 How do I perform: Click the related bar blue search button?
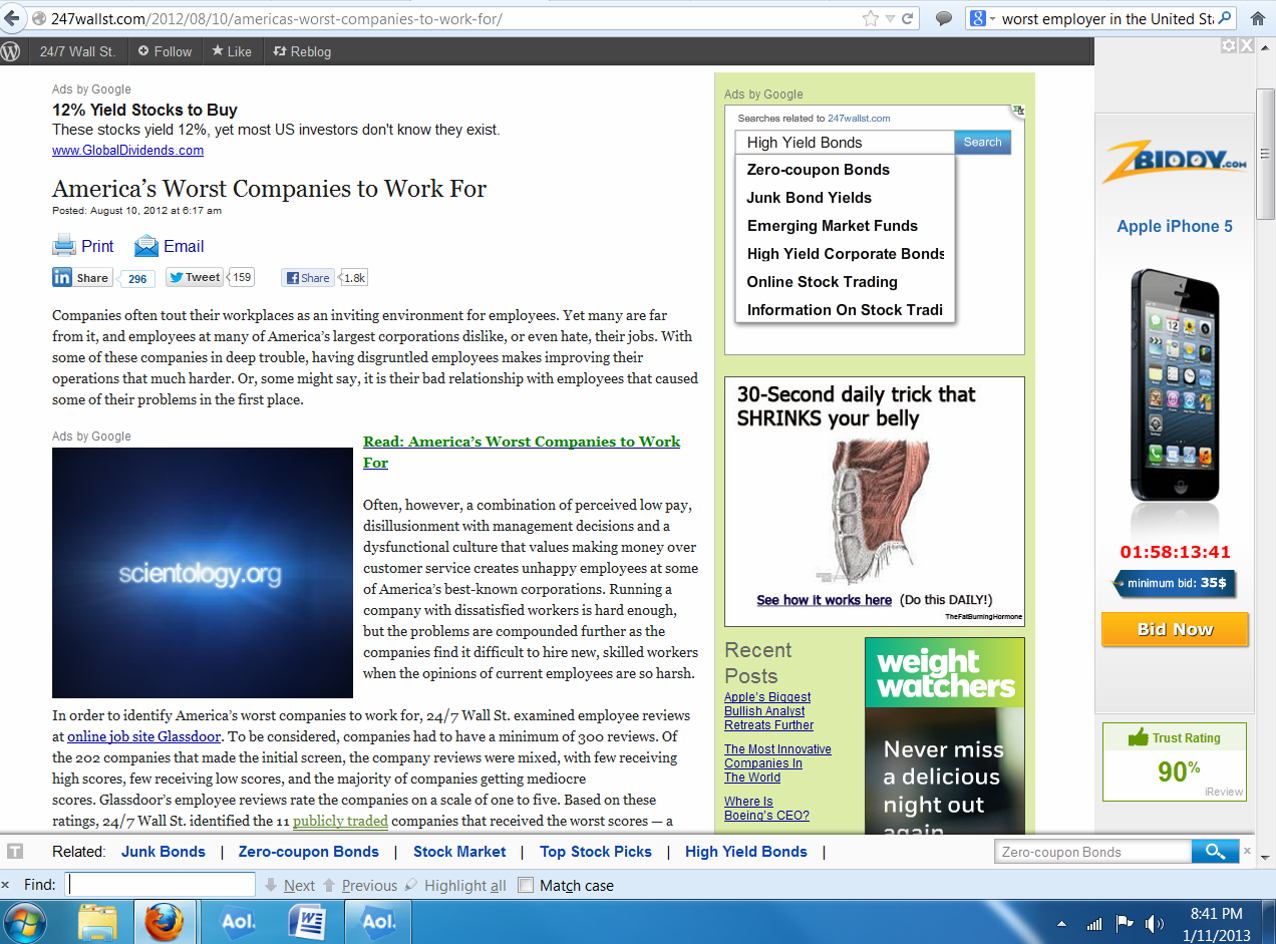(1215, 852)
